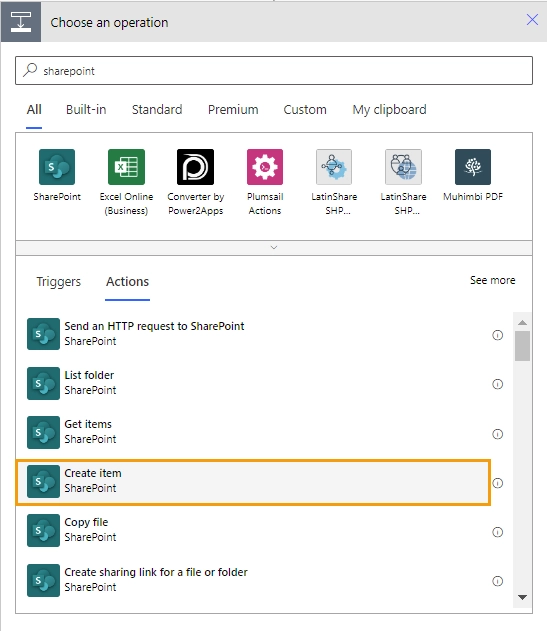
Task: Switch to the Triggers tab
Action: [59, 281]
